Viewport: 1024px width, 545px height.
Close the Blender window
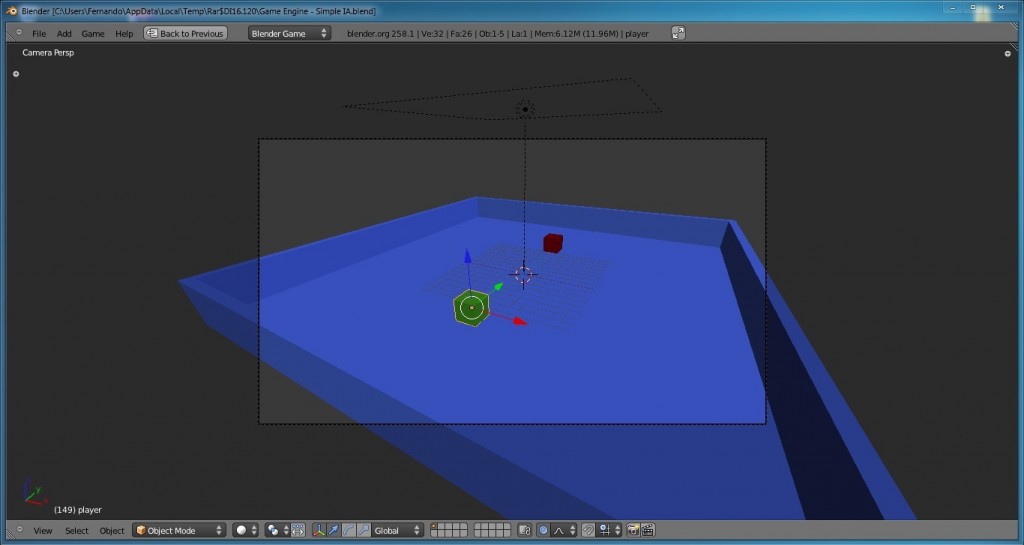1000,7
